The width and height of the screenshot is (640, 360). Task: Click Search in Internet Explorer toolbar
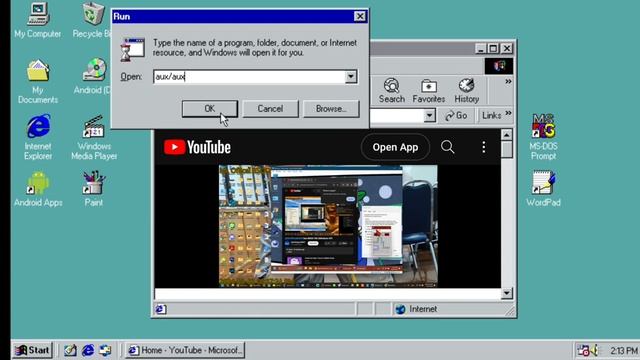[x=391, y=91]
